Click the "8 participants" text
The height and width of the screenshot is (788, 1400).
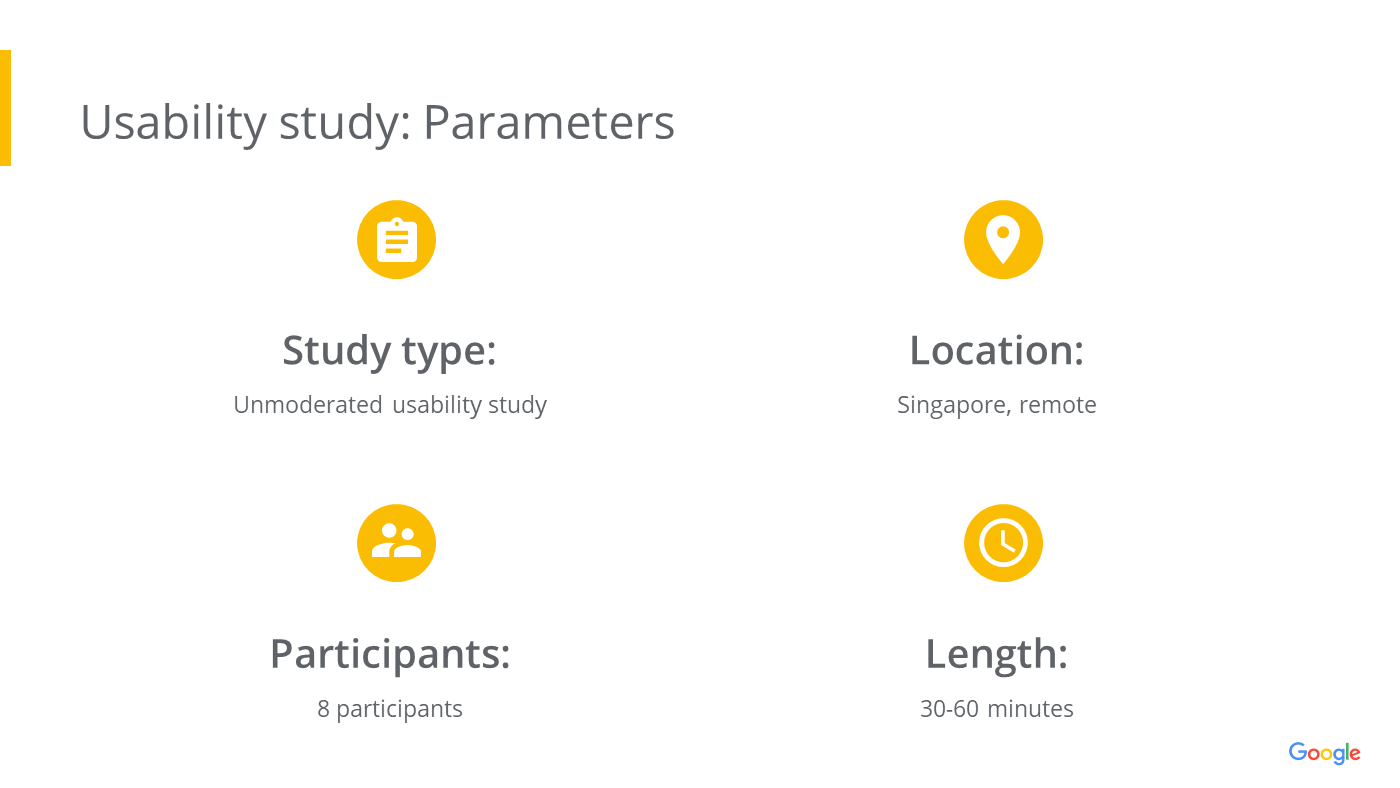(x=390, y=709)
